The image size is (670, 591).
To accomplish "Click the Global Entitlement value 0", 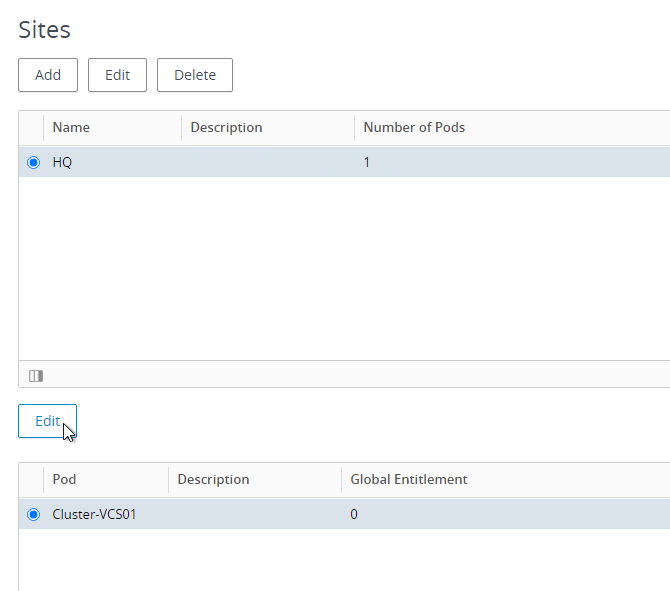I will [354, 514].
